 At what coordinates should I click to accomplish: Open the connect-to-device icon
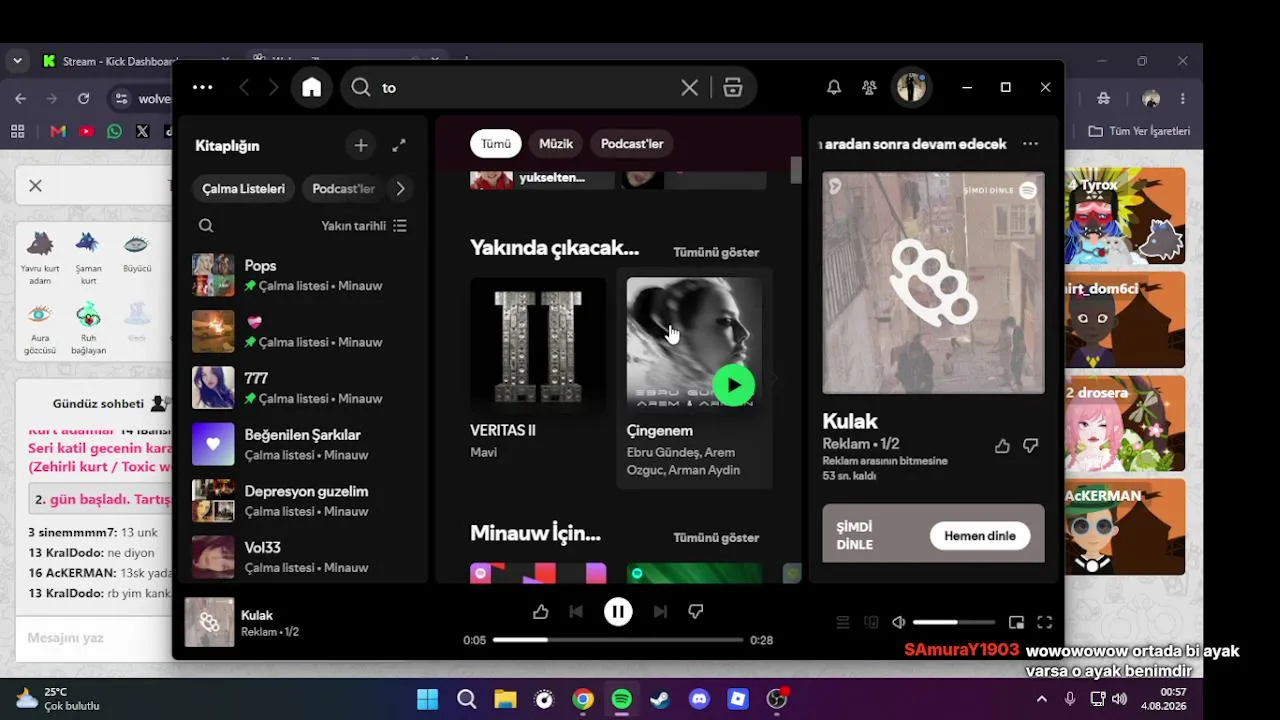point(871,622)
